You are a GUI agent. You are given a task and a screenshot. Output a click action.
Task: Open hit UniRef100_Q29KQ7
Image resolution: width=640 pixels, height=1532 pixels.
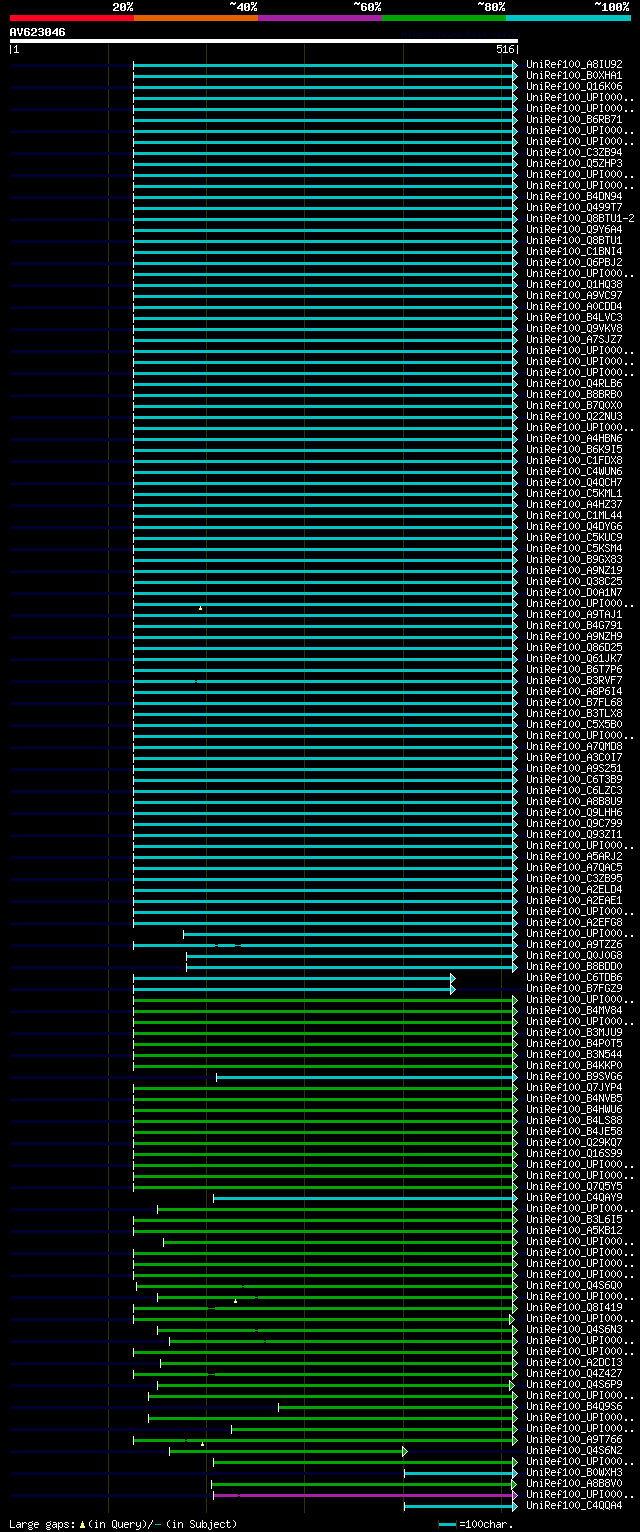pos(574,1142)
